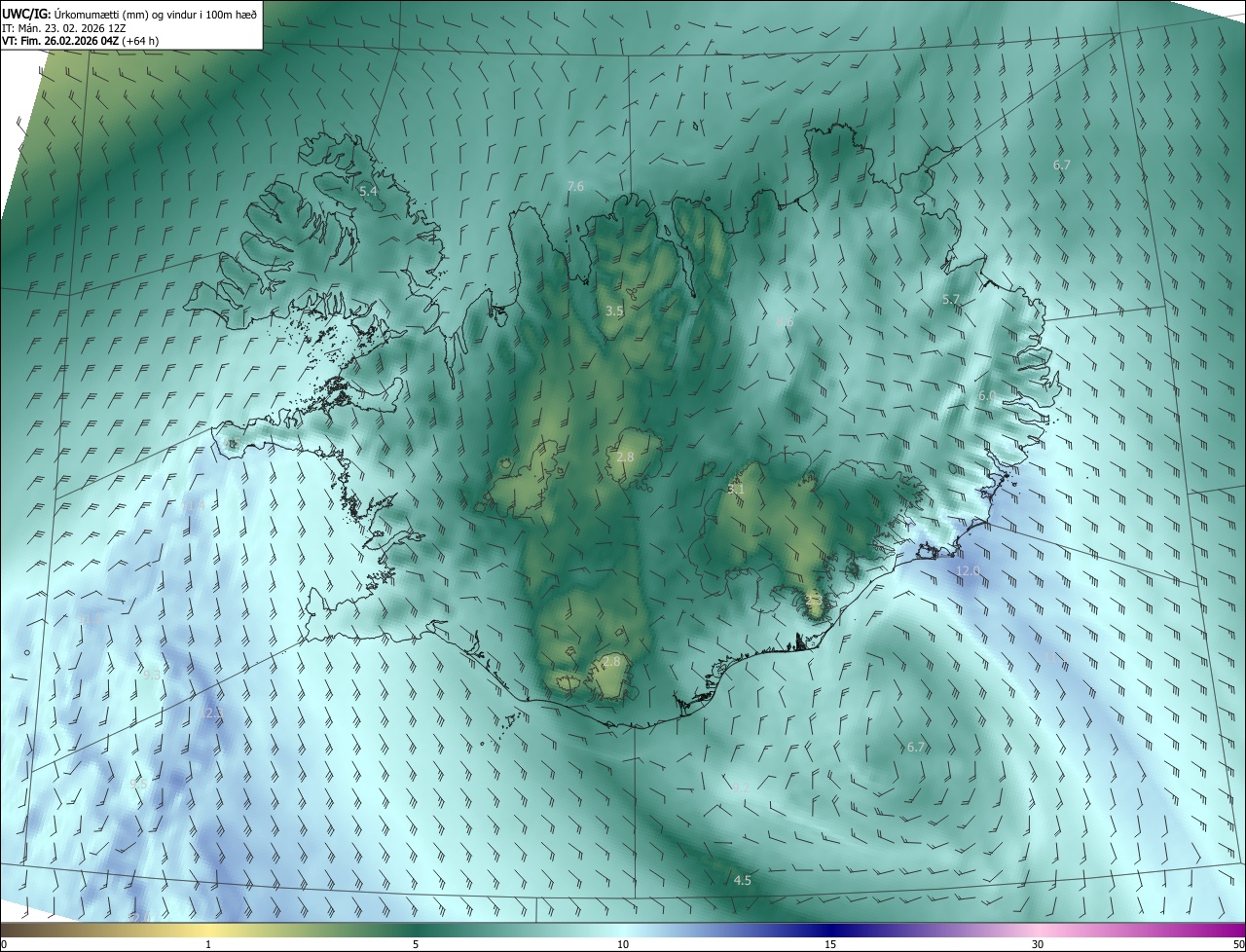This screenshot has height=952, width=1246.
Task: Click the 9.5 value in the southwest sea
Action: (139, 785)
